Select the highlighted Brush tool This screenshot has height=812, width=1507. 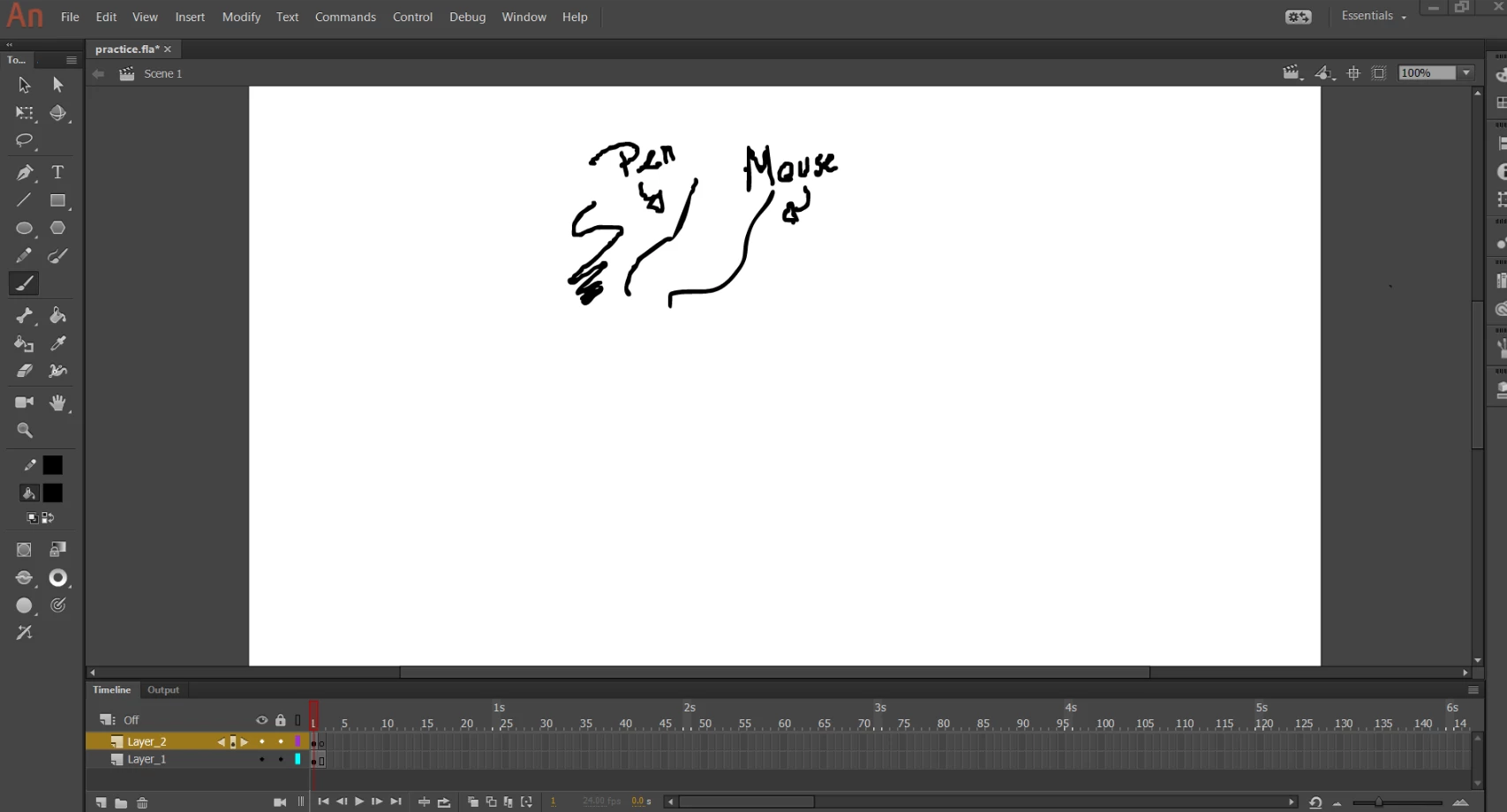(x=24, y=283)
